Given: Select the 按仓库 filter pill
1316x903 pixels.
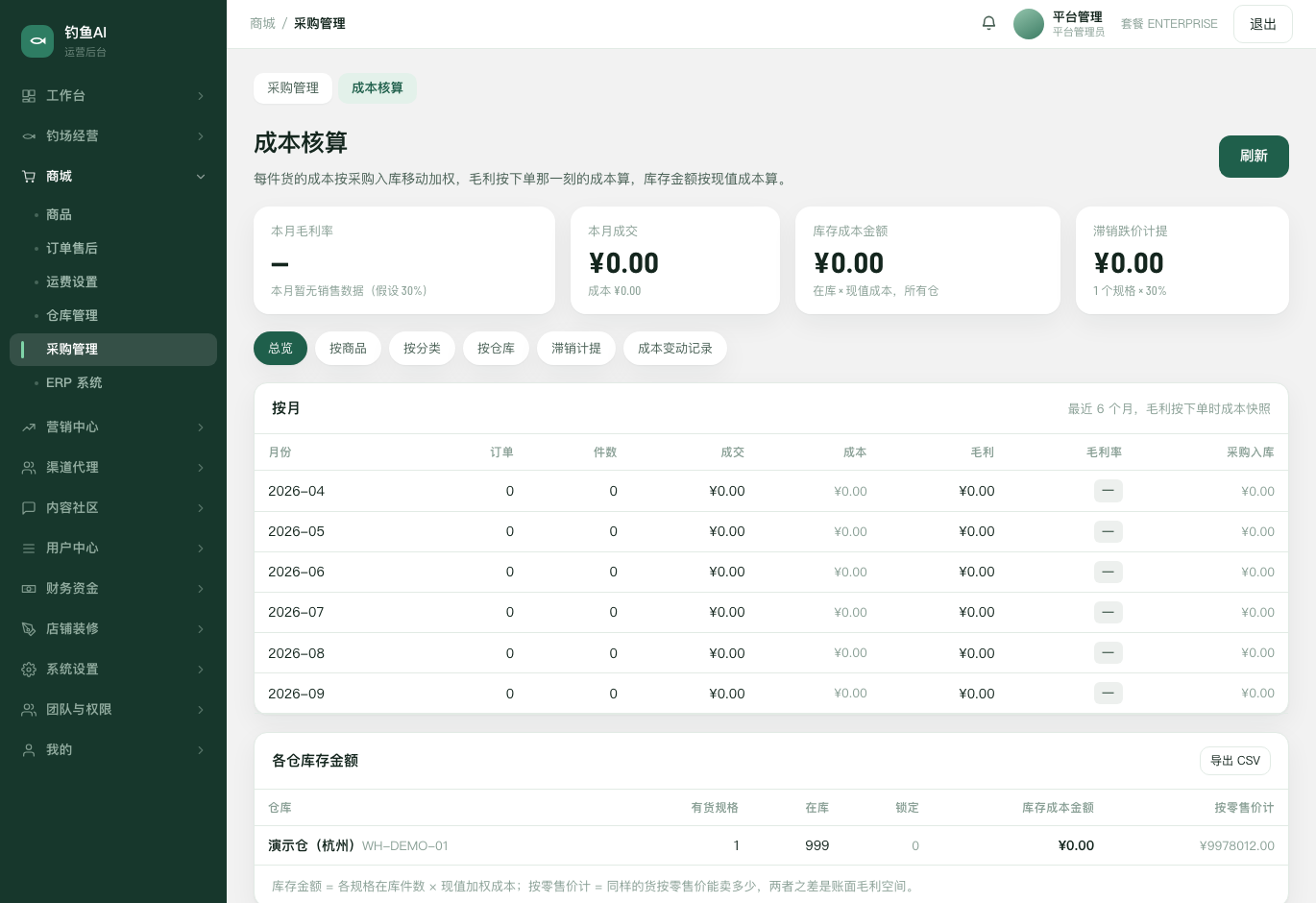Looking at the screenshot, I should pos(496,348).
